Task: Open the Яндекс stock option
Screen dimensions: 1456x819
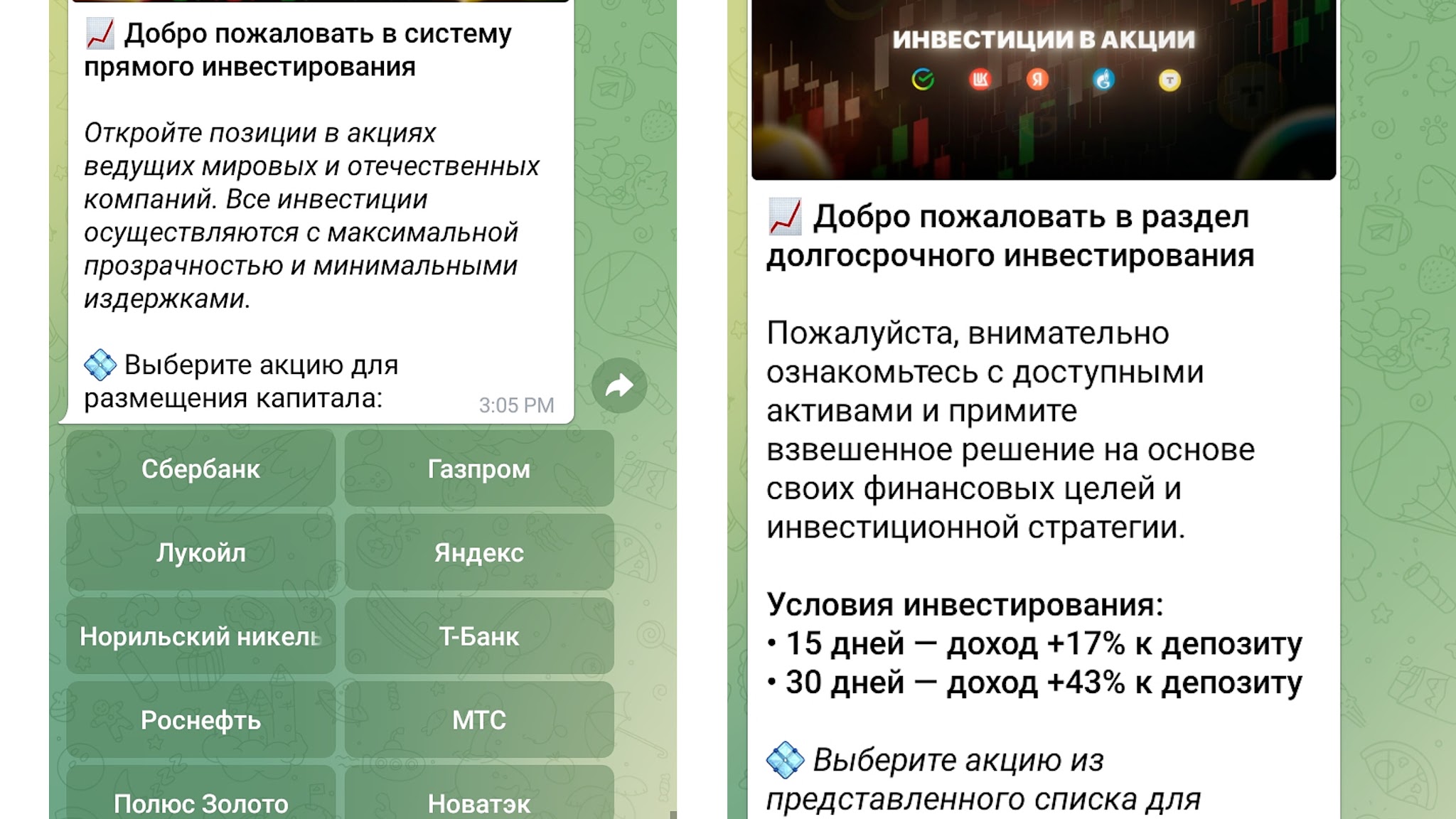Action: click(479, 552)
